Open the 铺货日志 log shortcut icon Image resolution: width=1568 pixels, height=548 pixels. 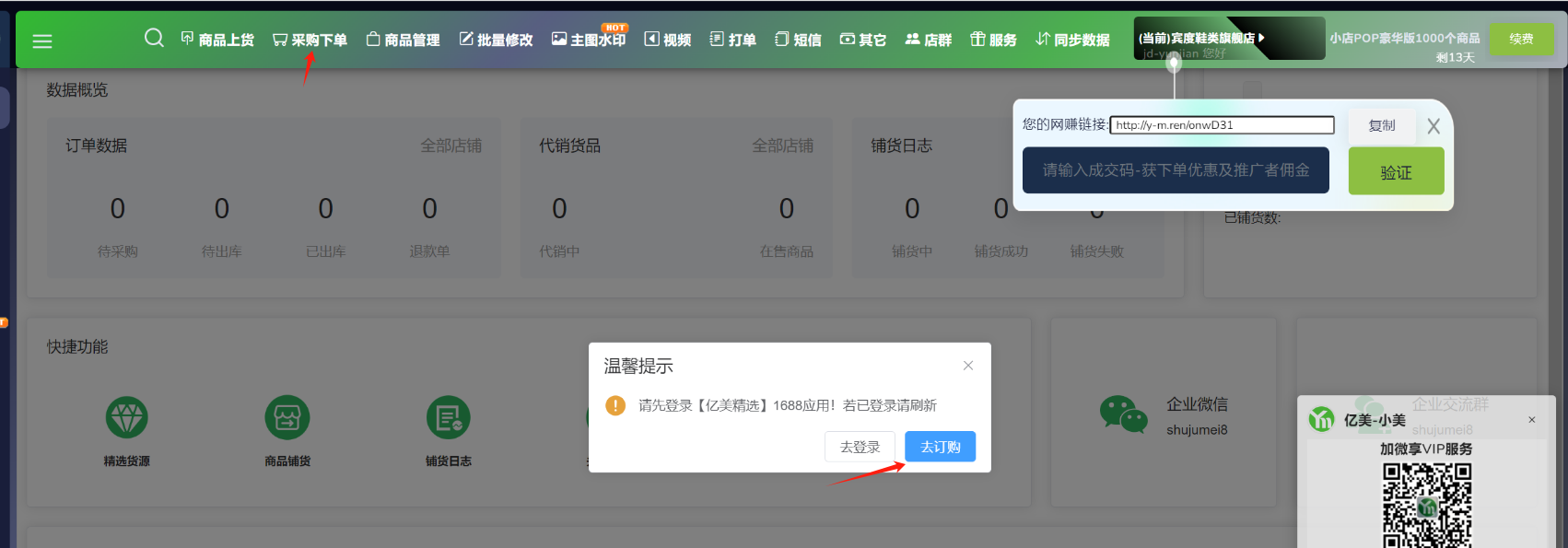point(449,418)
